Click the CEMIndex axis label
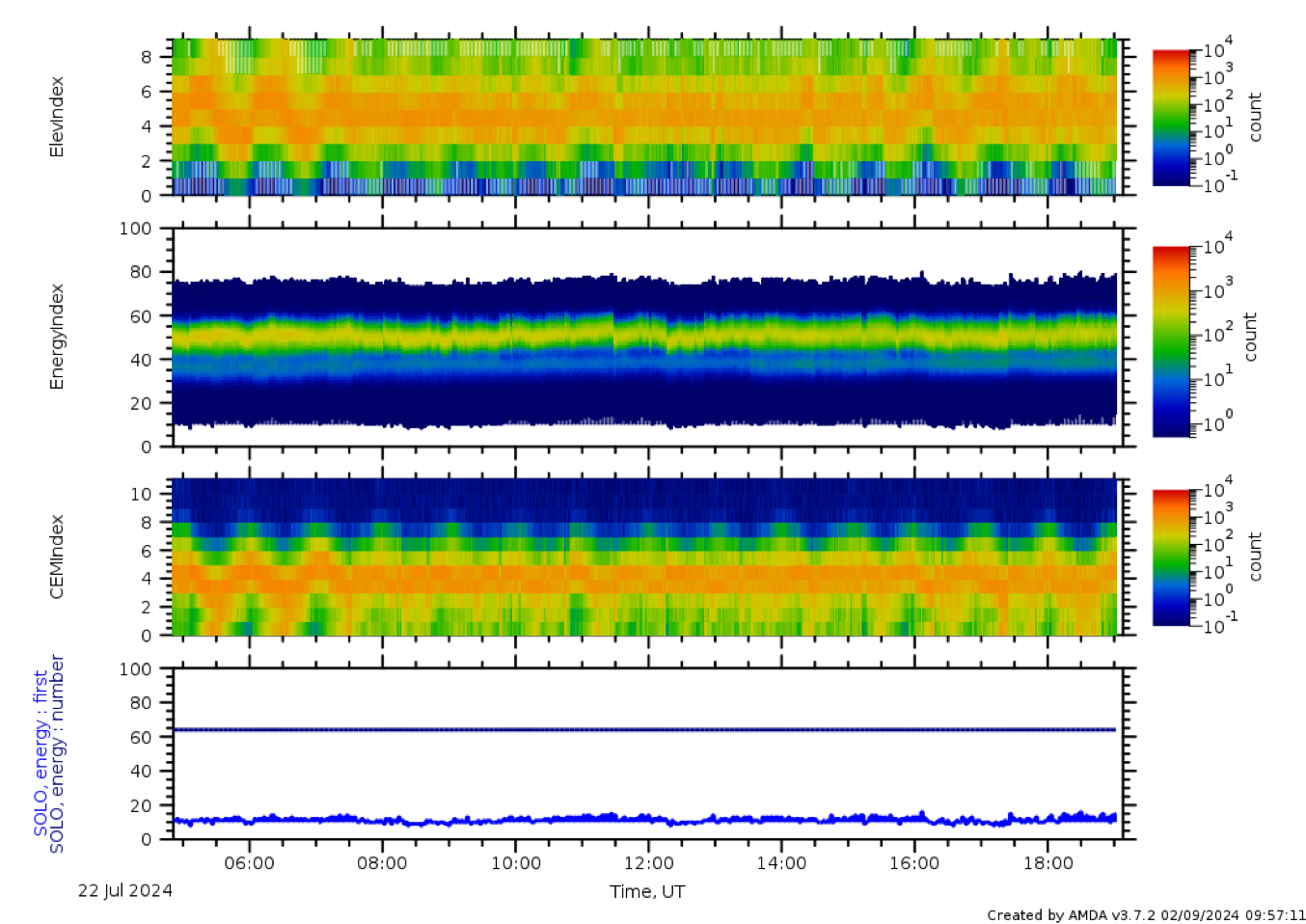Screen dimensions: 1306x924 (57, 557)
